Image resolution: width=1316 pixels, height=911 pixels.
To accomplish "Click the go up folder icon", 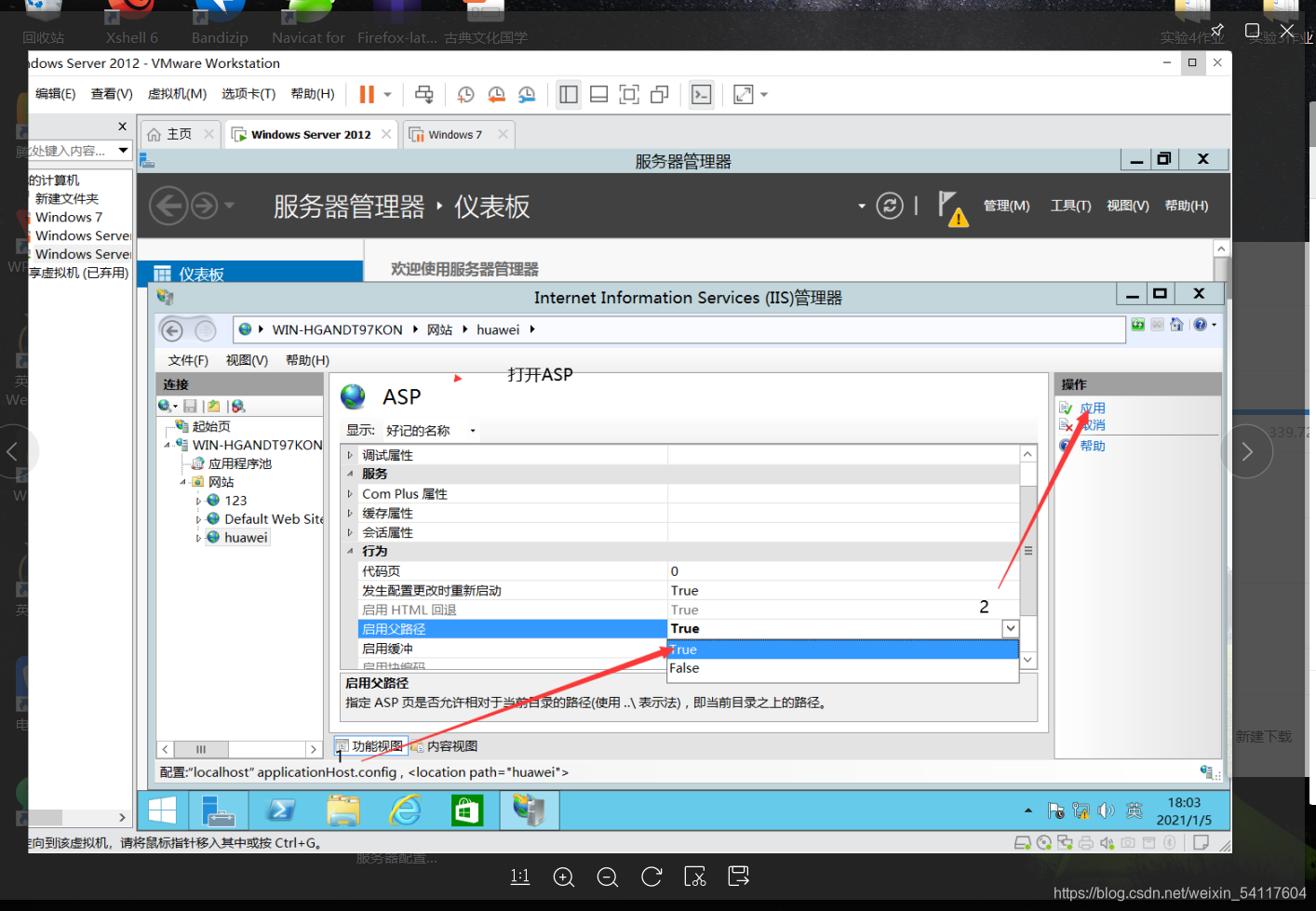I will (214, 406).
